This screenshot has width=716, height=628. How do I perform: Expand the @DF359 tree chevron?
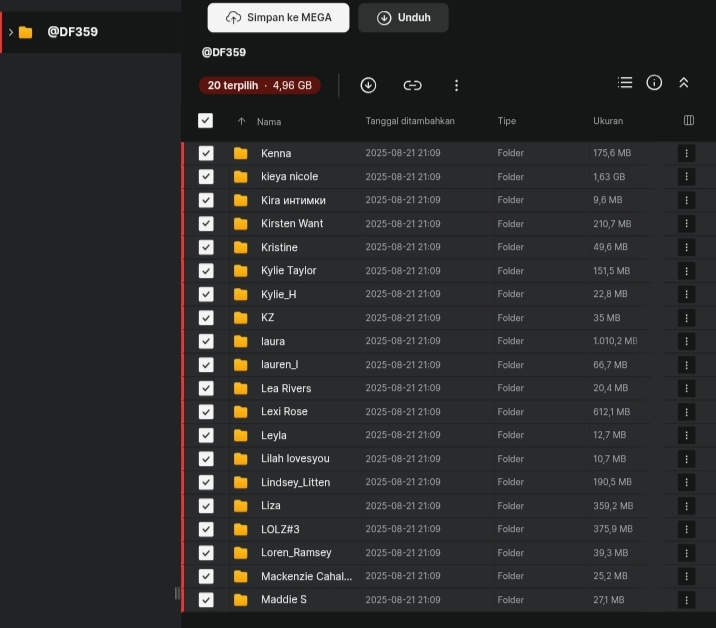(11, 32)
